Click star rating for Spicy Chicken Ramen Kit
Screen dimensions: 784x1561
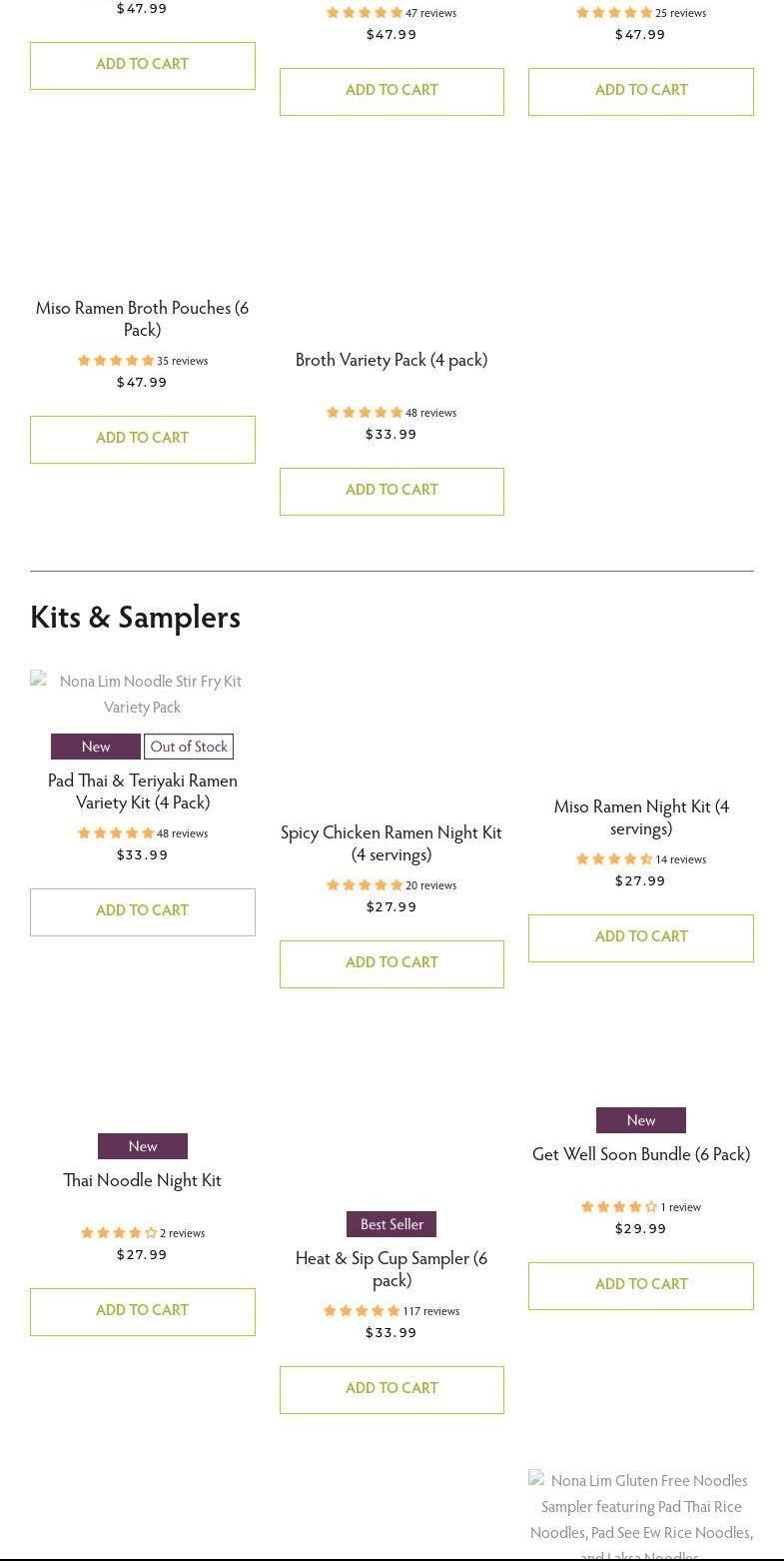(x=365, y=885)
